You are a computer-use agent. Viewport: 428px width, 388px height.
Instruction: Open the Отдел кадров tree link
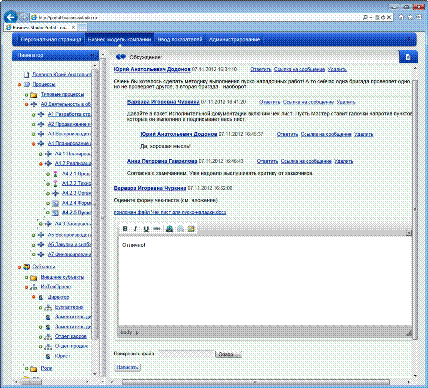tap(70, 337)
